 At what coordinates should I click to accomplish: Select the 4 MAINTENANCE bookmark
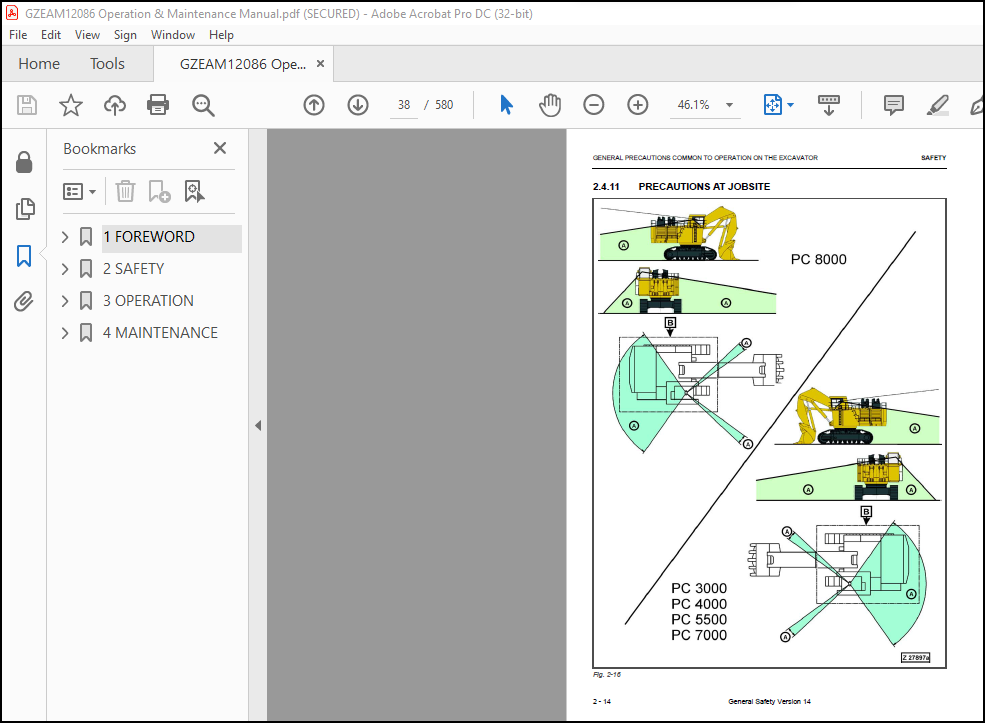(160, 333)
